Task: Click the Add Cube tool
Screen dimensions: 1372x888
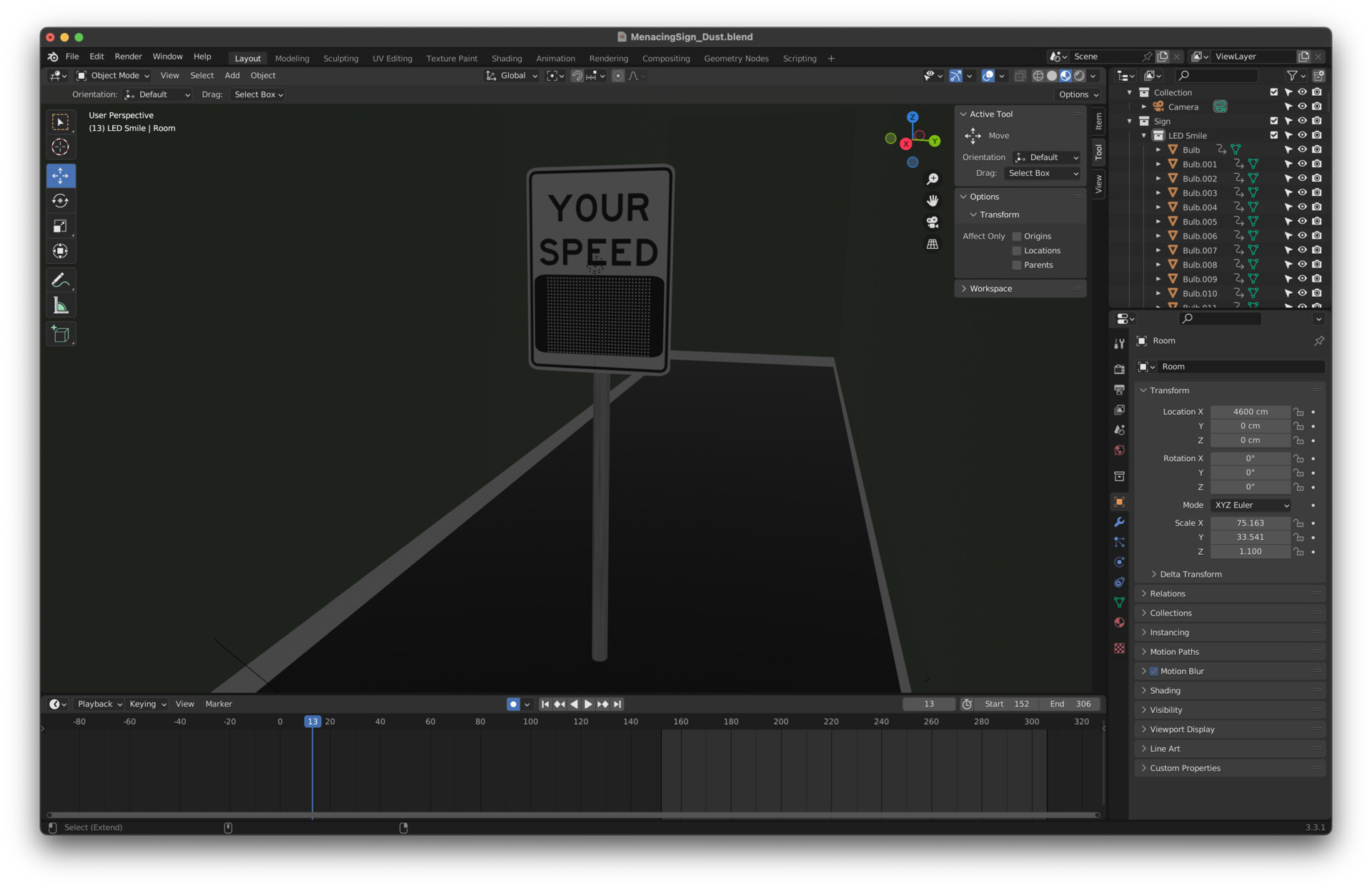Action: pos(61,334)
